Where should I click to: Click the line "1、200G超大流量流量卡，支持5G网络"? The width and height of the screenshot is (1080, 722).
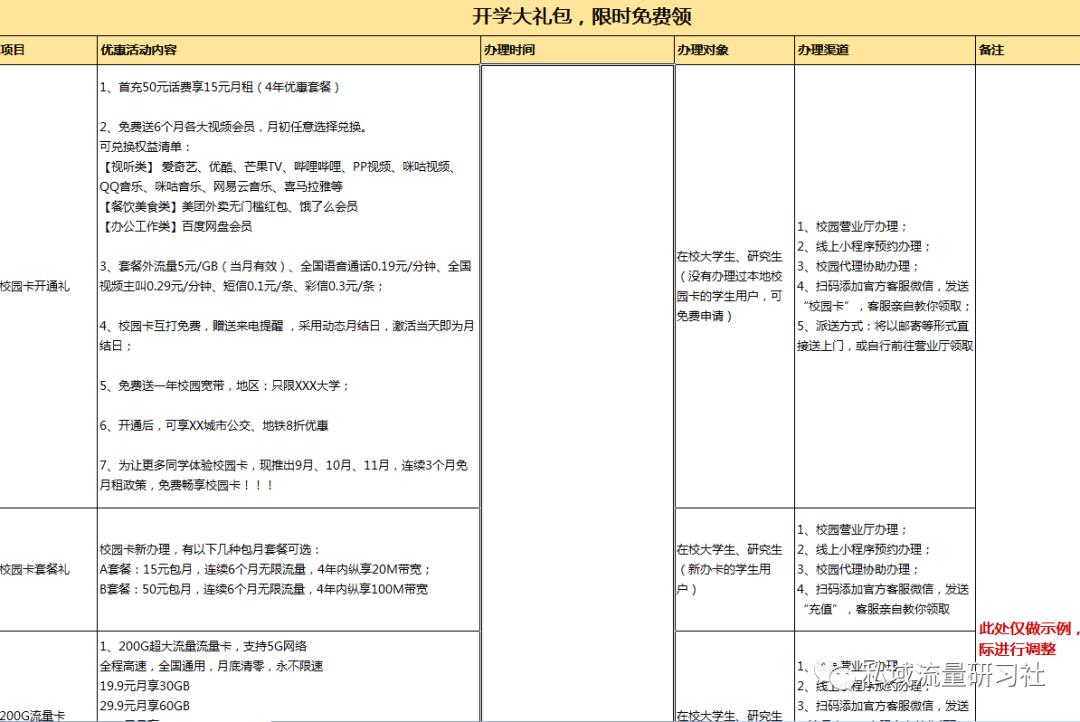coord(203,646)
